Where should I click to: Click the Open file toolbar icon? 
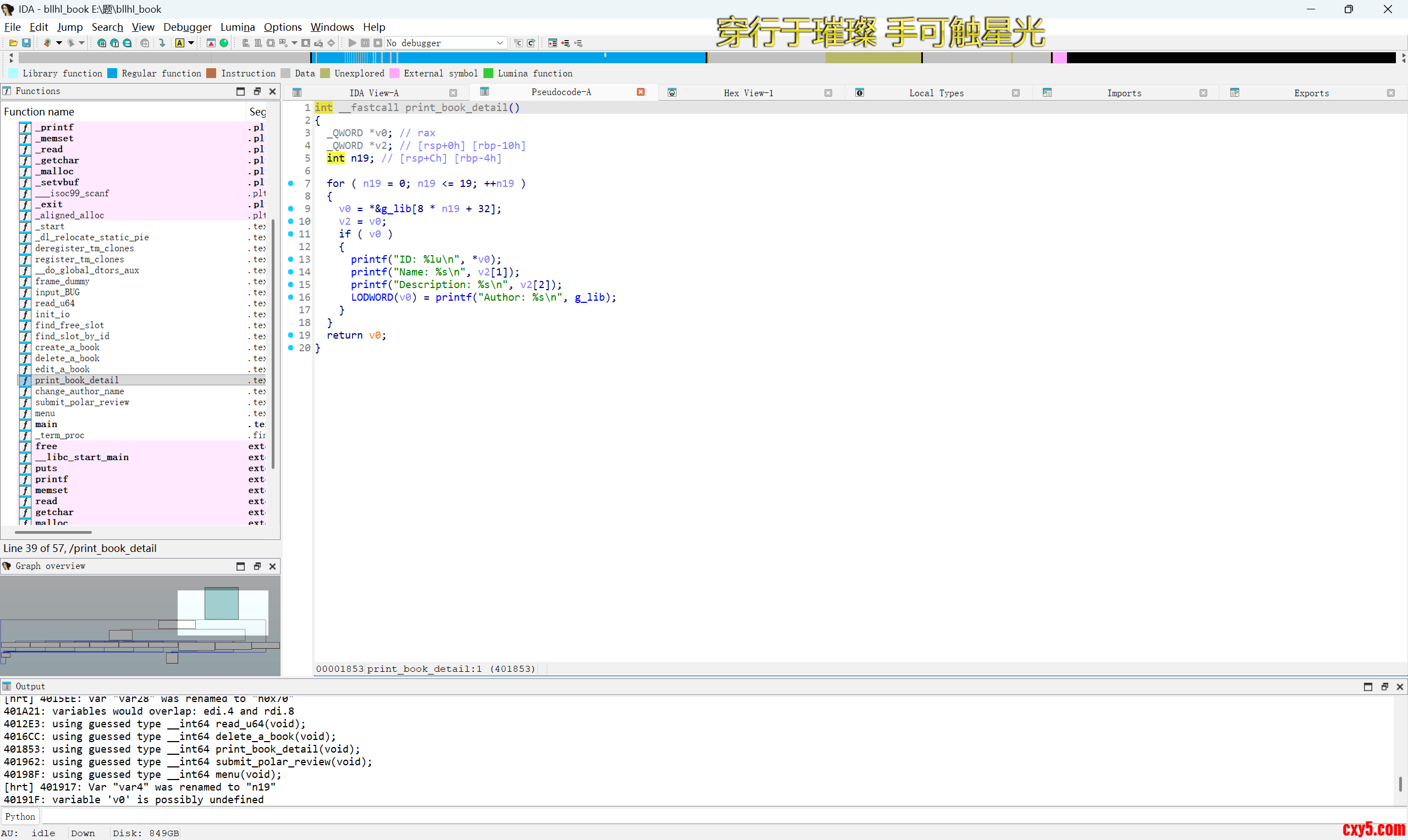click(13, 43)
